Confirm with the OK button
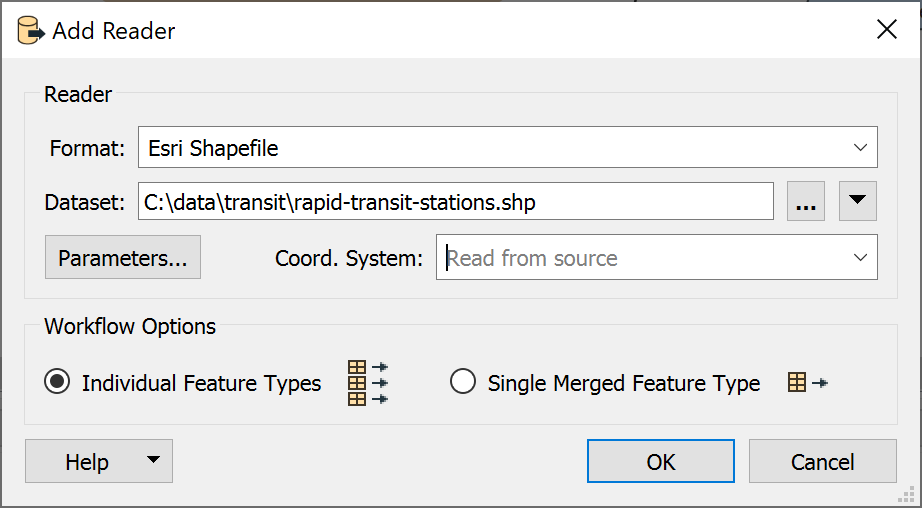 tap(660, 462)
